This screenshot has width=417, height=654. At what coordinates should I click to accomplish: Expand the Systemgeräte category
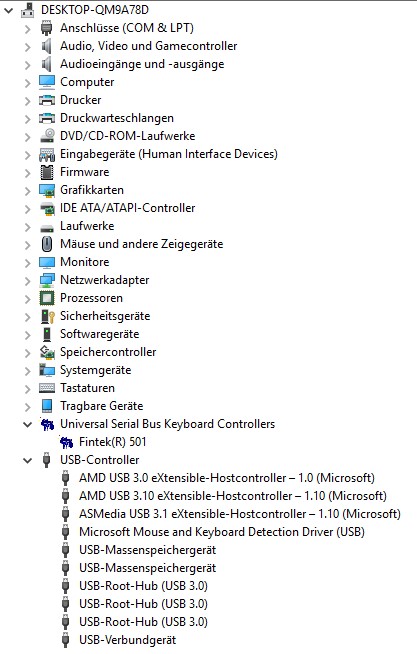[x=28, y=371]
